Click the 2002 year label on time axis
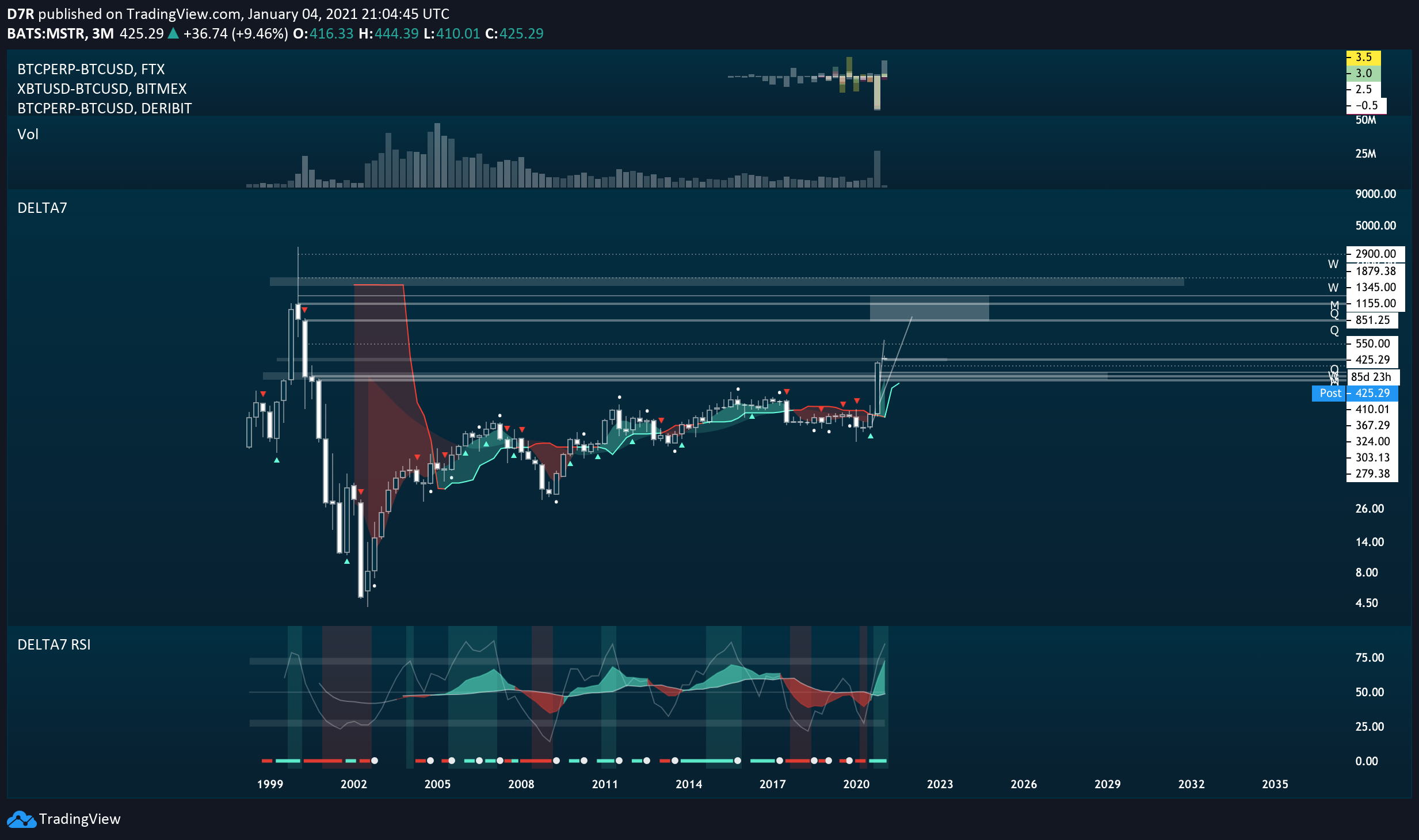 click(354, 784)
